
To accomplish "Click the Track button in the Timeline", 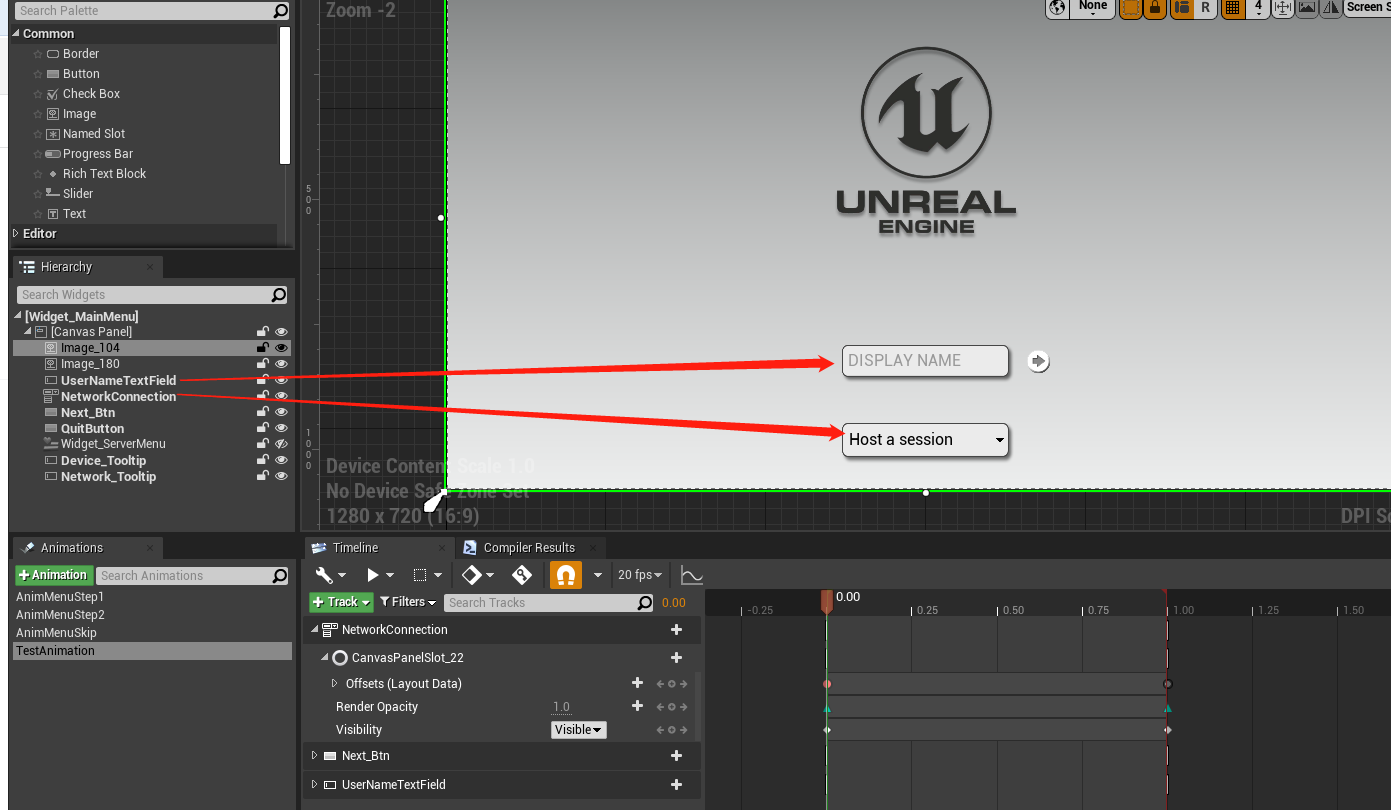I will tap(339, 601).
